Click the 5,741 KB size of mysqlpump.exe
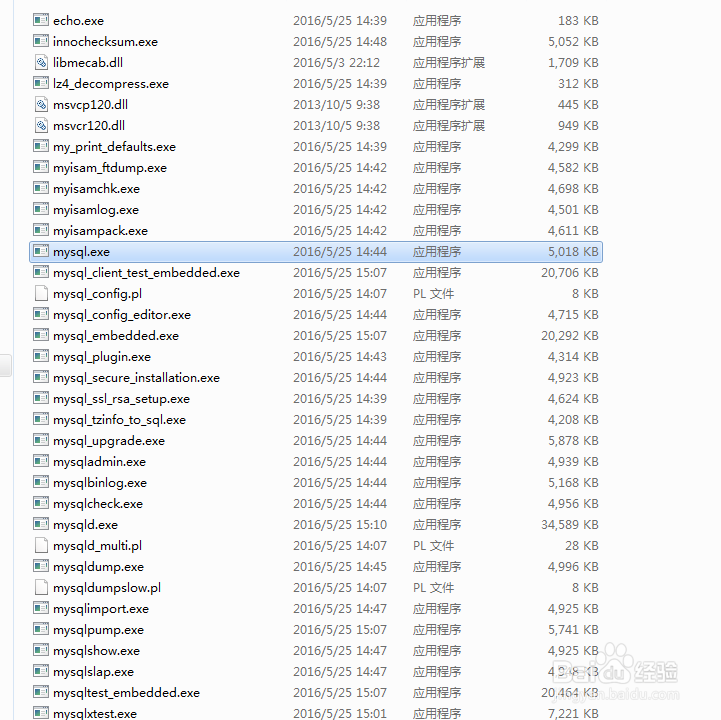Screen dimensions: 721x720 [573, 629]
